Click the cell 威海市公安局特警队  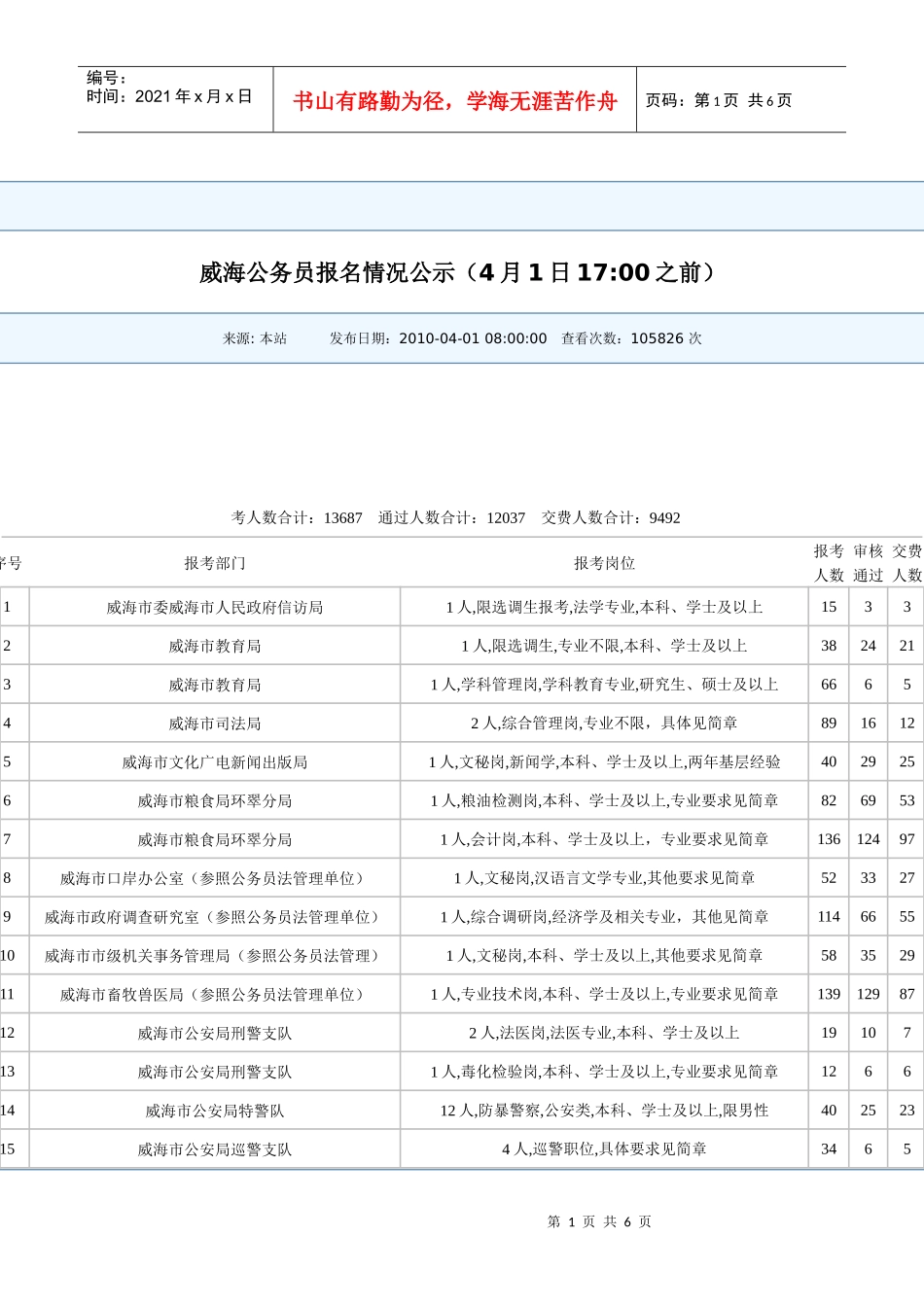(215, 1111)
